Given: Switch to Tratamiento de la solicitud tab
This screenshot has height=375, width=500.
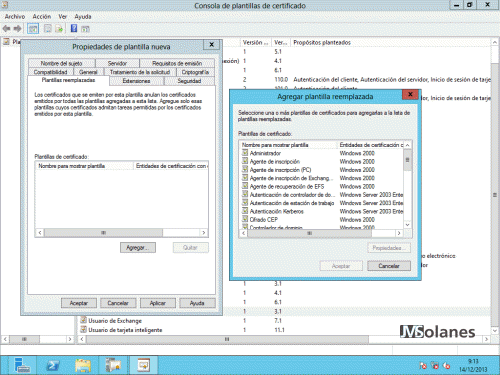Looking at the screenshot, I should click(x=140, y=72).
